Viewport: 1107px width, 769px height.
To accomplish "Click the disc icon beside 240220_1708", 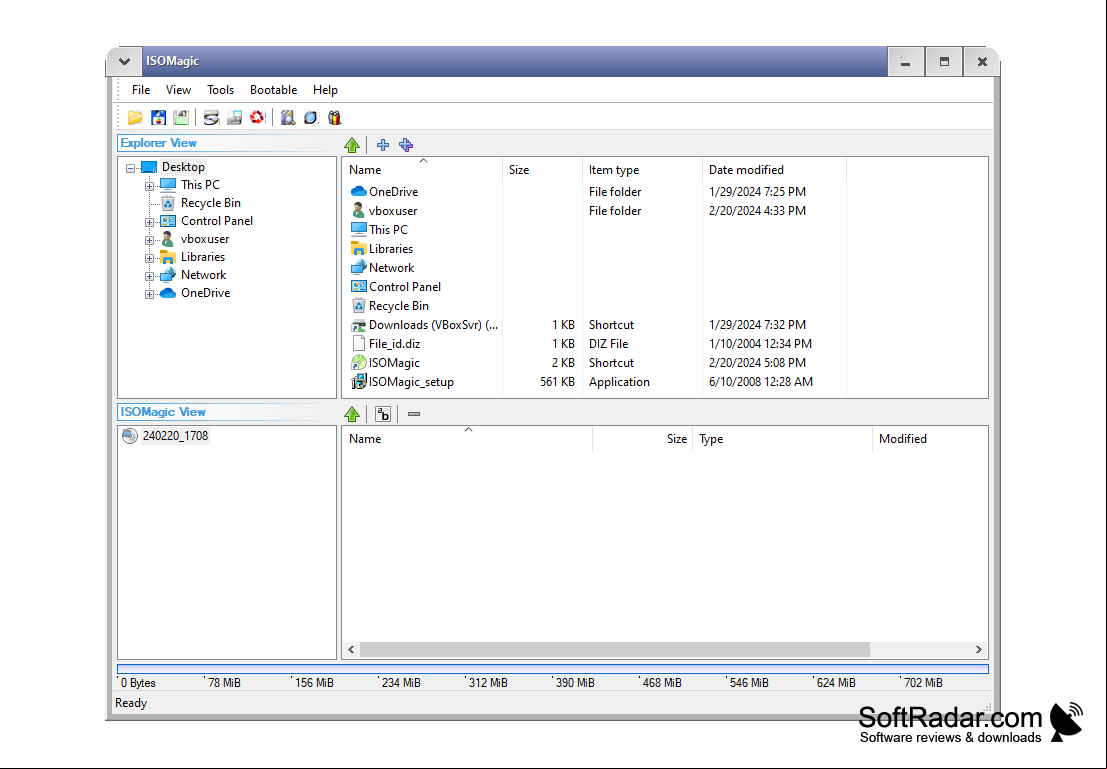I will tap(130, 436).
